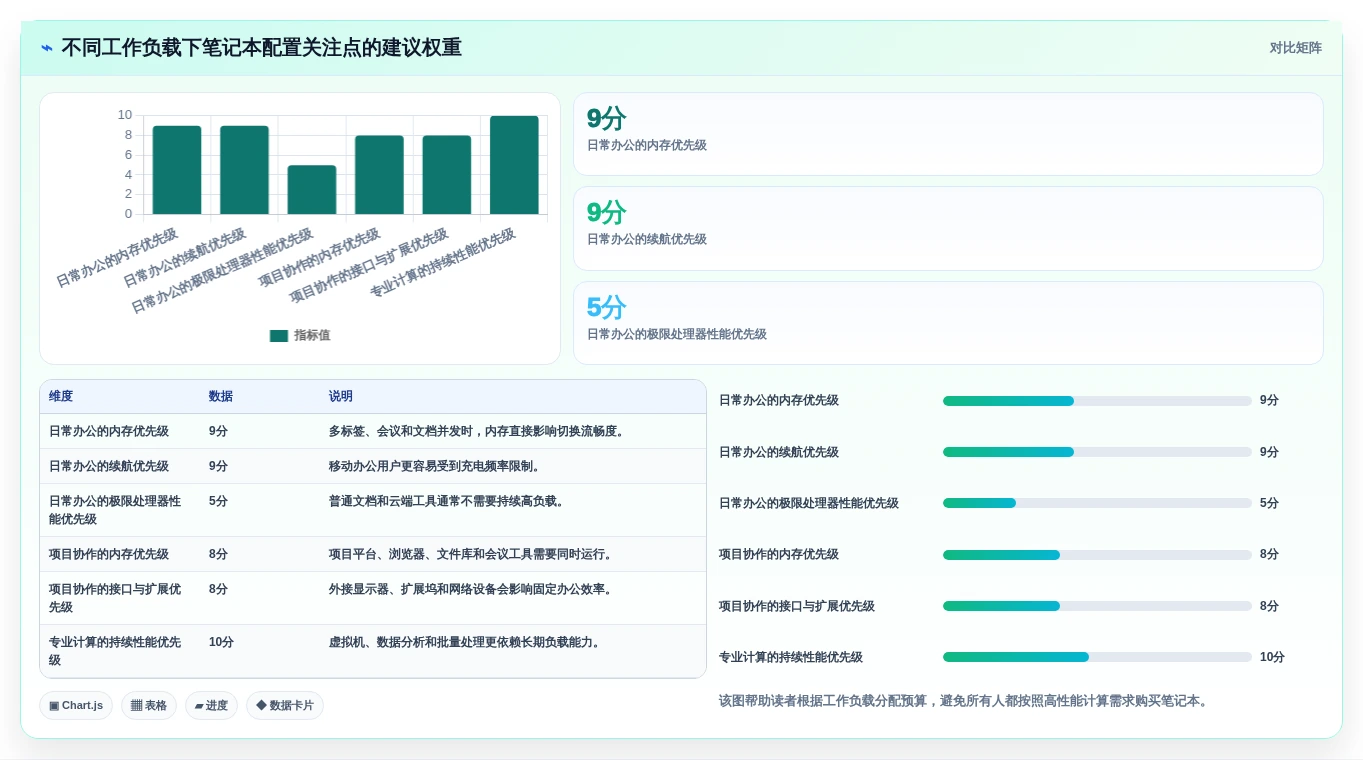The height and width of the screenshot is (760, 1363).
Task: Click the tallest bar, 专业计算的持续性能优先级
Action: click(x=514, y=165)
